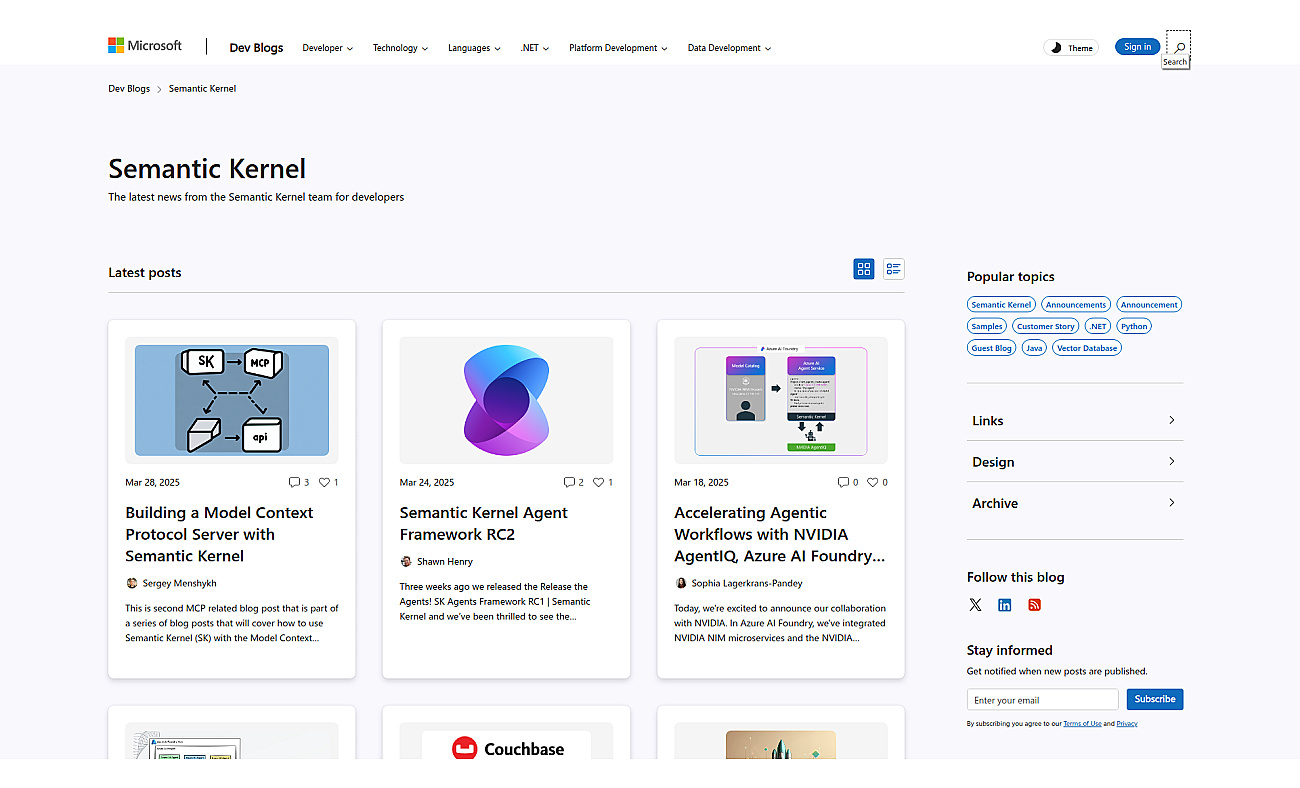Open the SK MCP diagram thumbnail

[232, 400]
